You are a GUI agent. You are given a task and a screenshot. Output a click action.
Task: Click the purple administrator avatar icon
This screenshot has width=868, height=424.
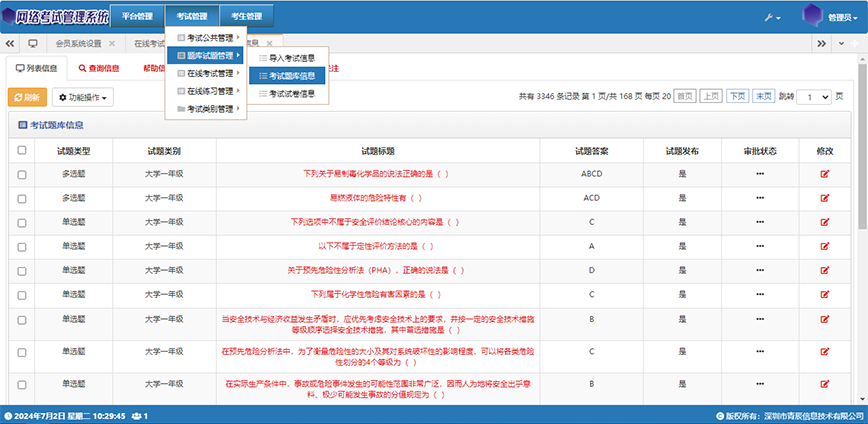(x=812, y=17)
